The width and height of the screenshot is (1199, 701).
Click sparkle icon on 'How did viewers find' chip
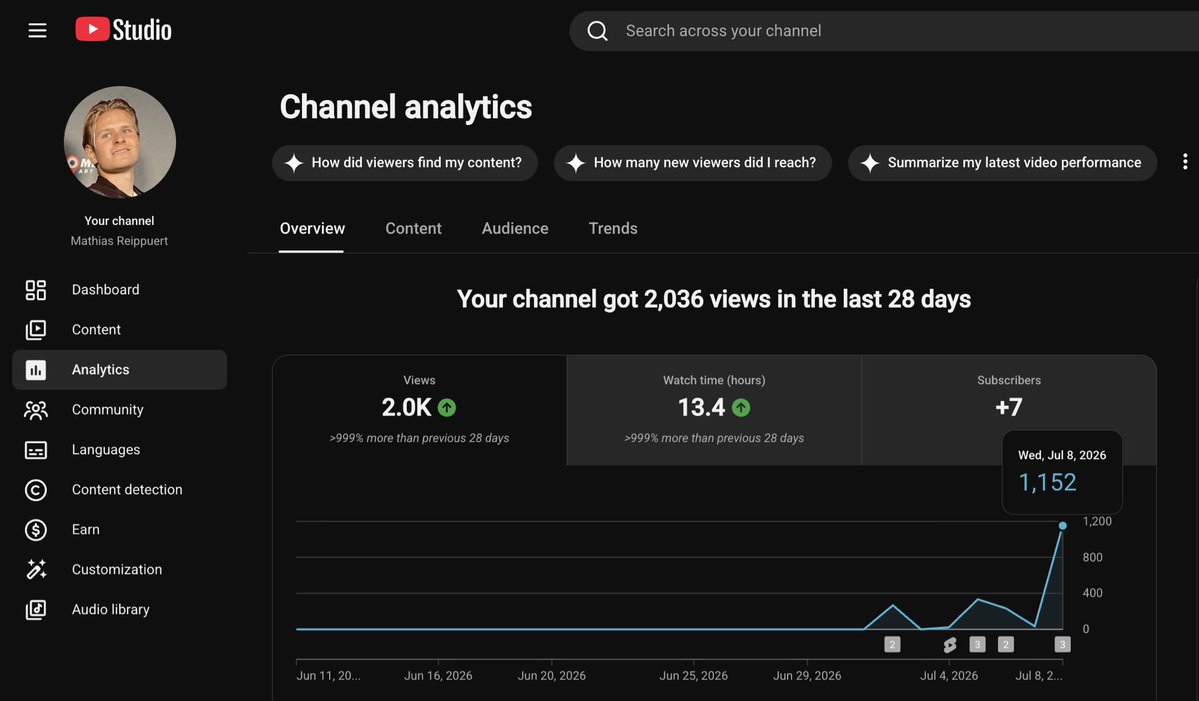pos(294,163)
